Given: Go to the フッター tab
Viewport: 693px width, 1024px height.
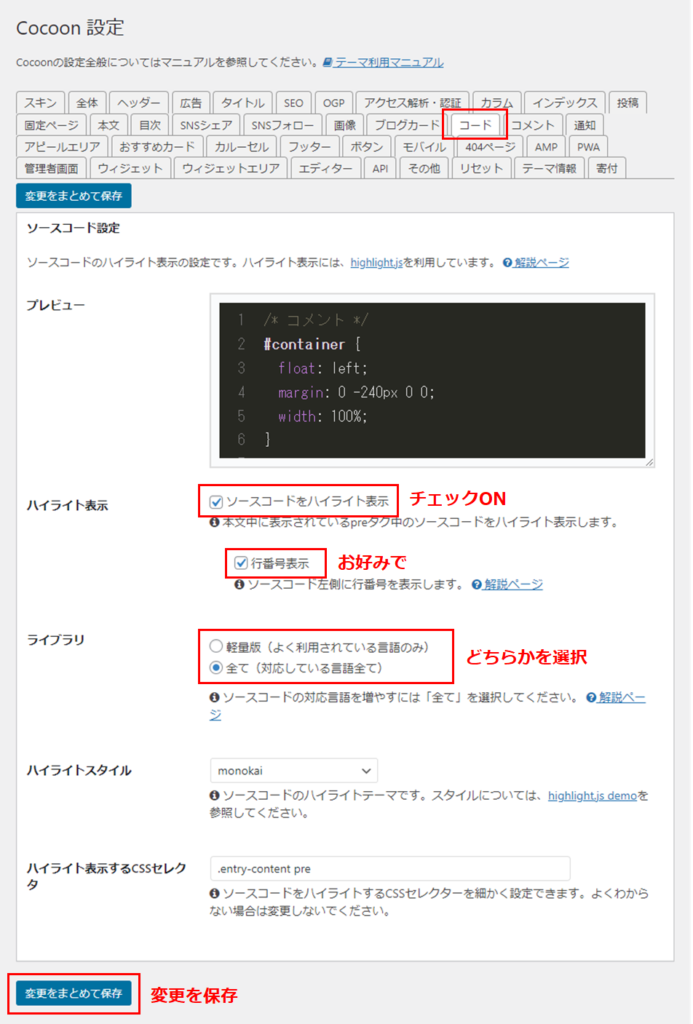Looking at the screenshot, I should click(309, 147).
